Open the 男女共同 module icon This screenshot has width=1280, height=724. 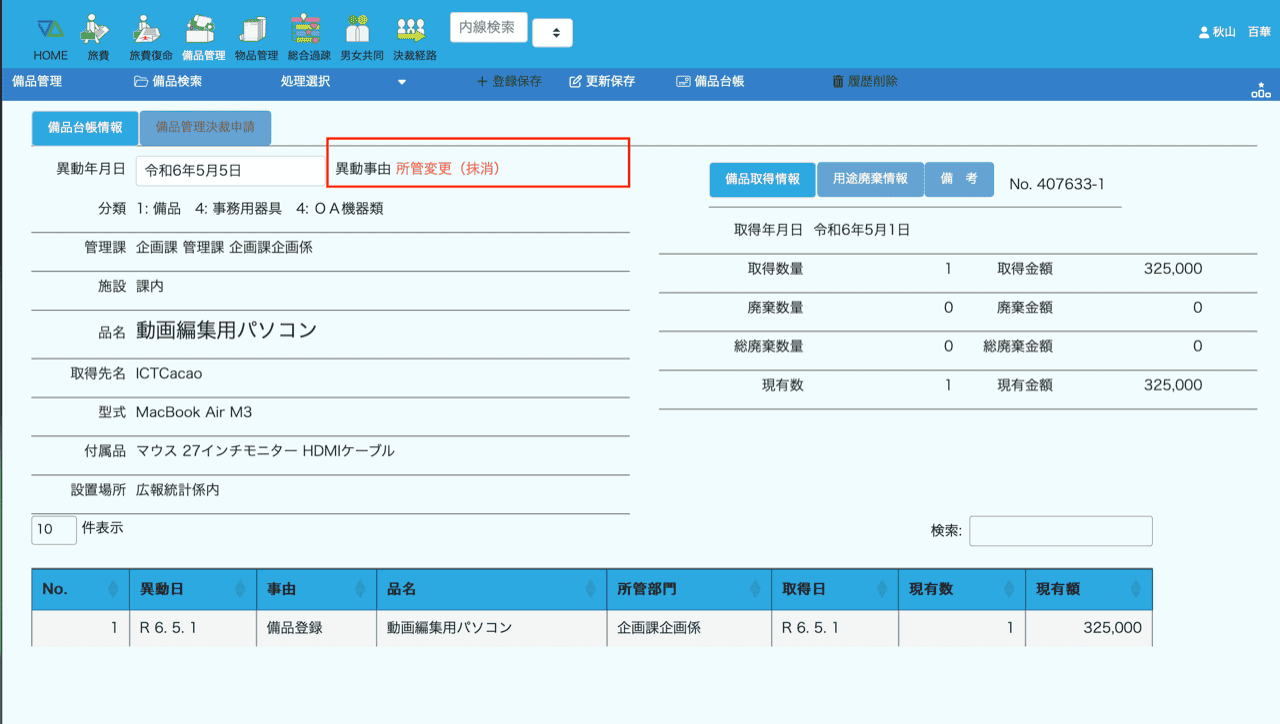click(x=361, y=38)
